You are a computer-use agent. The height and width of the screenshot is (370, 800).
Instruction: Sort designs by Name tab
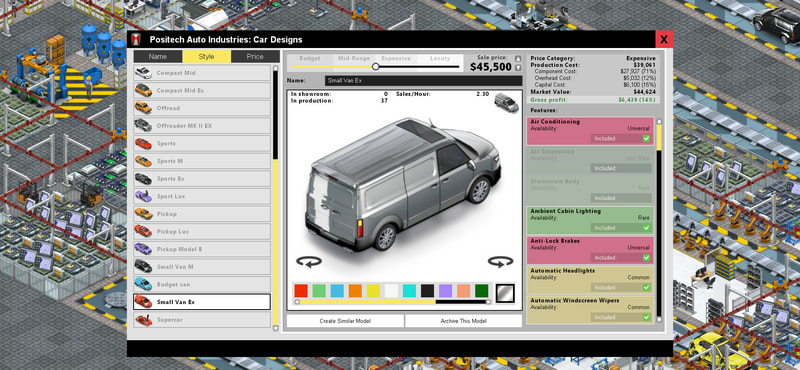158,57
